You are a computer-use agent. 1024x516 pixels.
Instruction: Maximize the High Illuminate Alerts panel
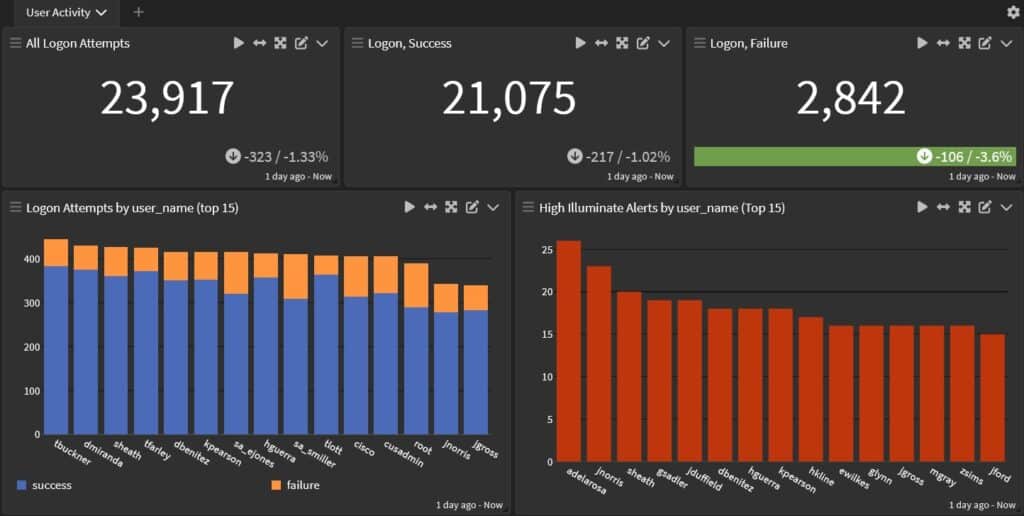[x=964, y=207]
